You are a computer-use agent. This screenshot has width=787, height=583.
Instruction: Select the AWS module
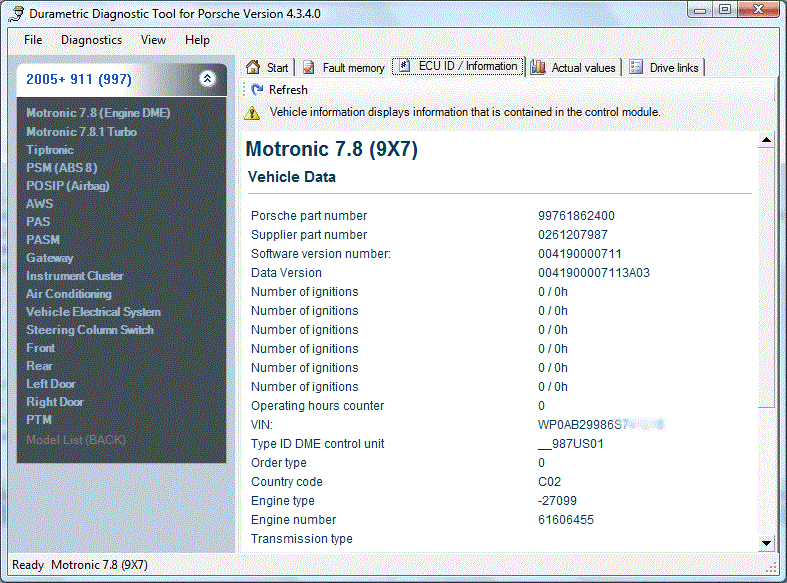pos(39,204)
